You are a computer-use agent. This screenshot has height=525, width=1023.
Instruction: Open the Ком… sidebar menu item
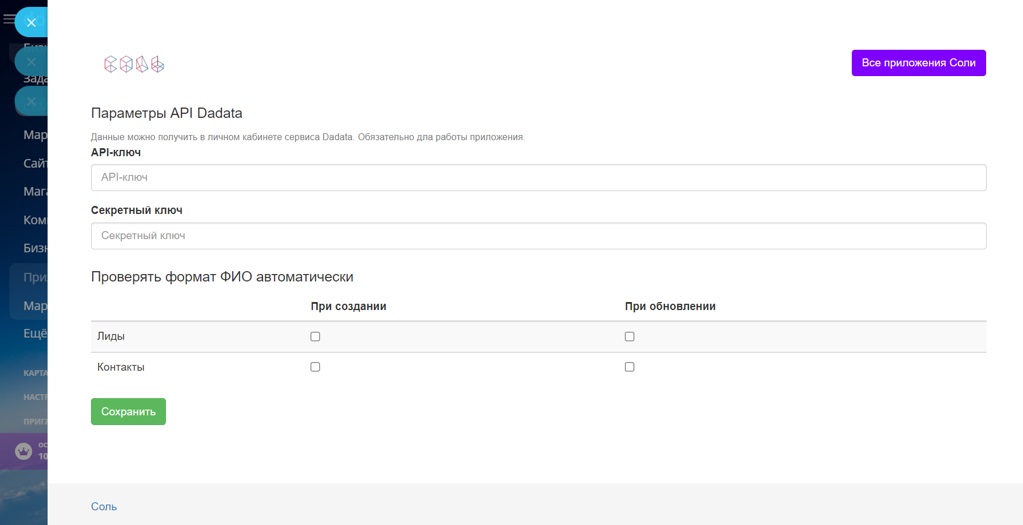[35, 220]
